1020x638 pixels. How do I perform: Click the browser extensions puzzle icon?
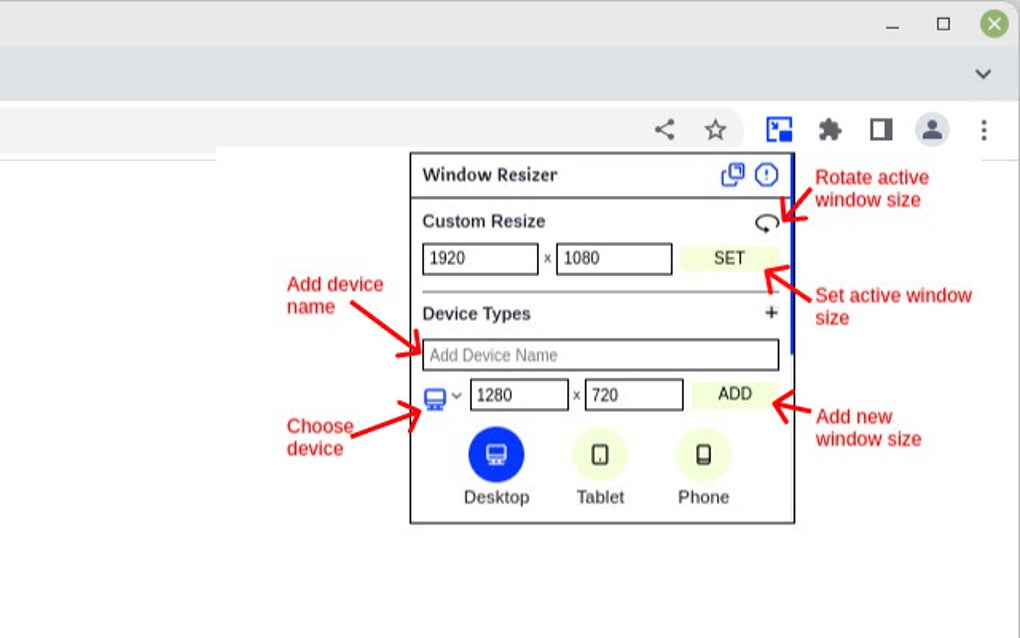point(830,129)
